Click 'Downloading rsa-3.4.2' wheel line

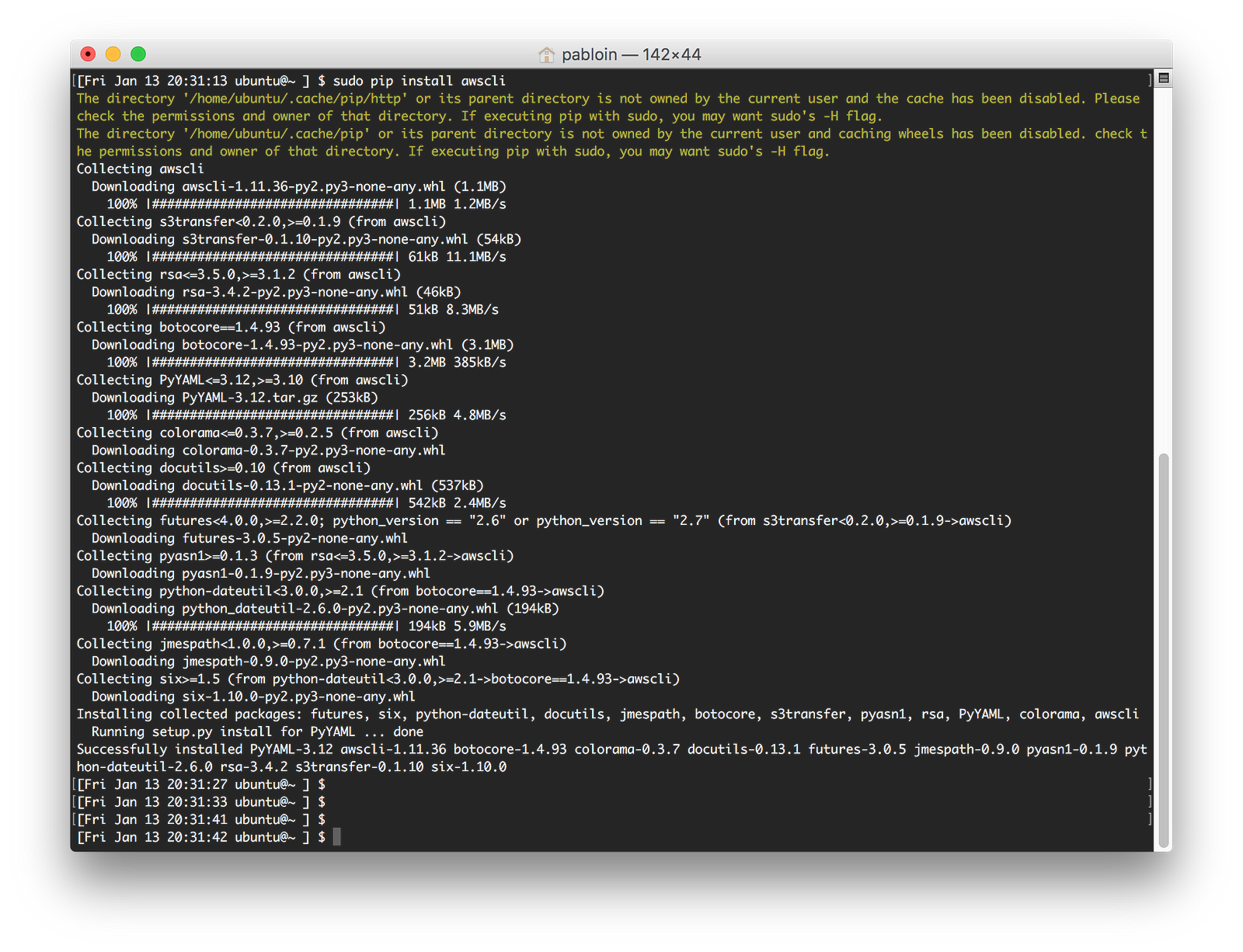tap(277, 292)
